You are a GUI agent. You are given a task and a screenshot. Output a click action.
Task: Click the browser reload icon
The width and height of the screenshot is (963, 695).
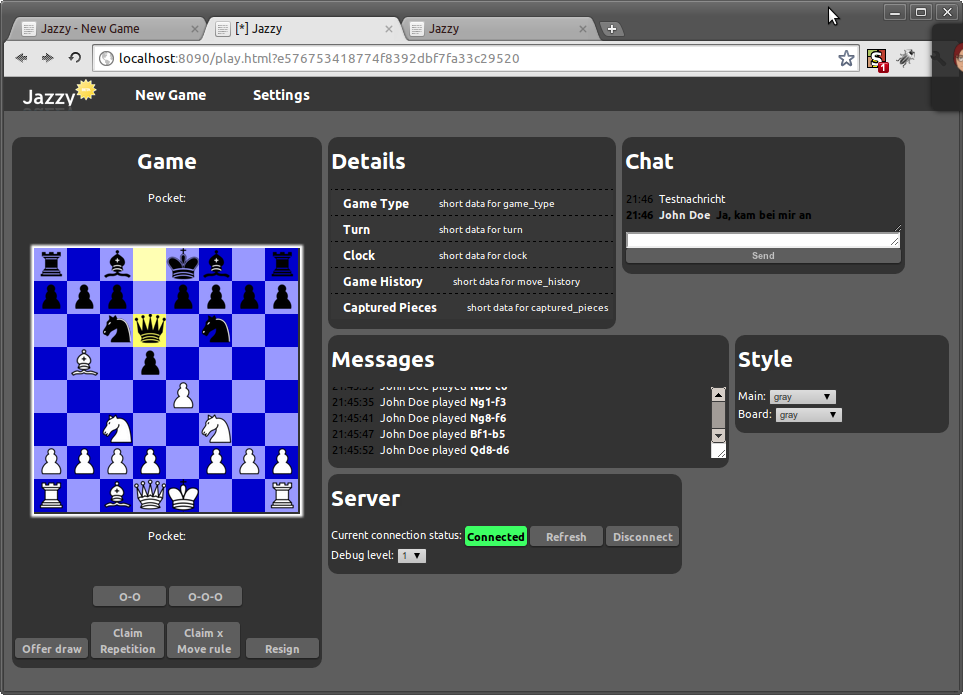point(75,59)
